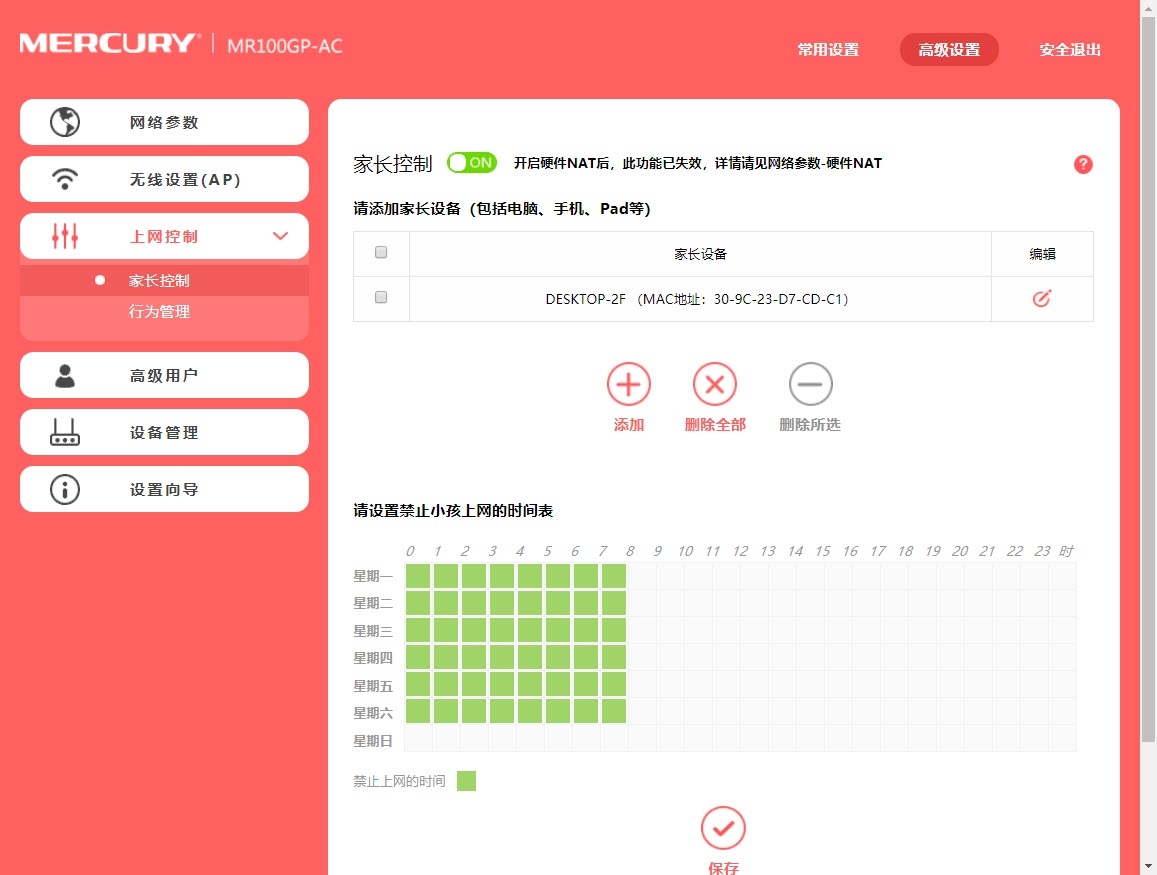Click the 删除全部 label
Screen dimensions: 1157x875
coord(715,425)
